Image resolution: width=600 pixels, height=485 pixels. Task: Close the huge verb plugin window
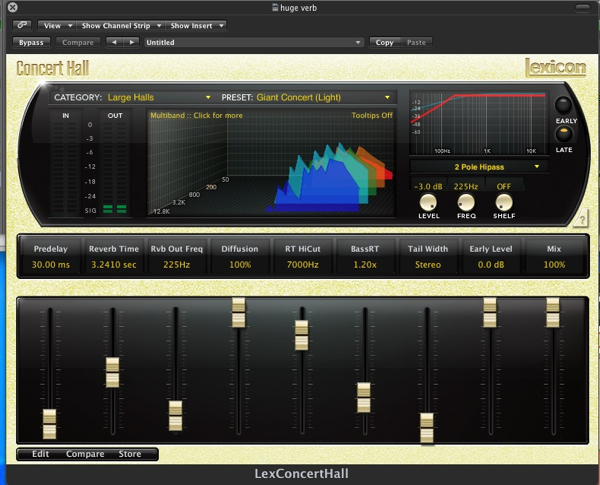(x=13, y=7)
